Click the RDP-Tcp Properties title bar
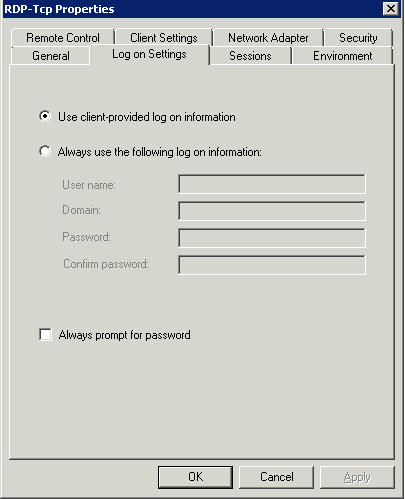The width and height of the screenshot is (405, 499). point(192,9)
